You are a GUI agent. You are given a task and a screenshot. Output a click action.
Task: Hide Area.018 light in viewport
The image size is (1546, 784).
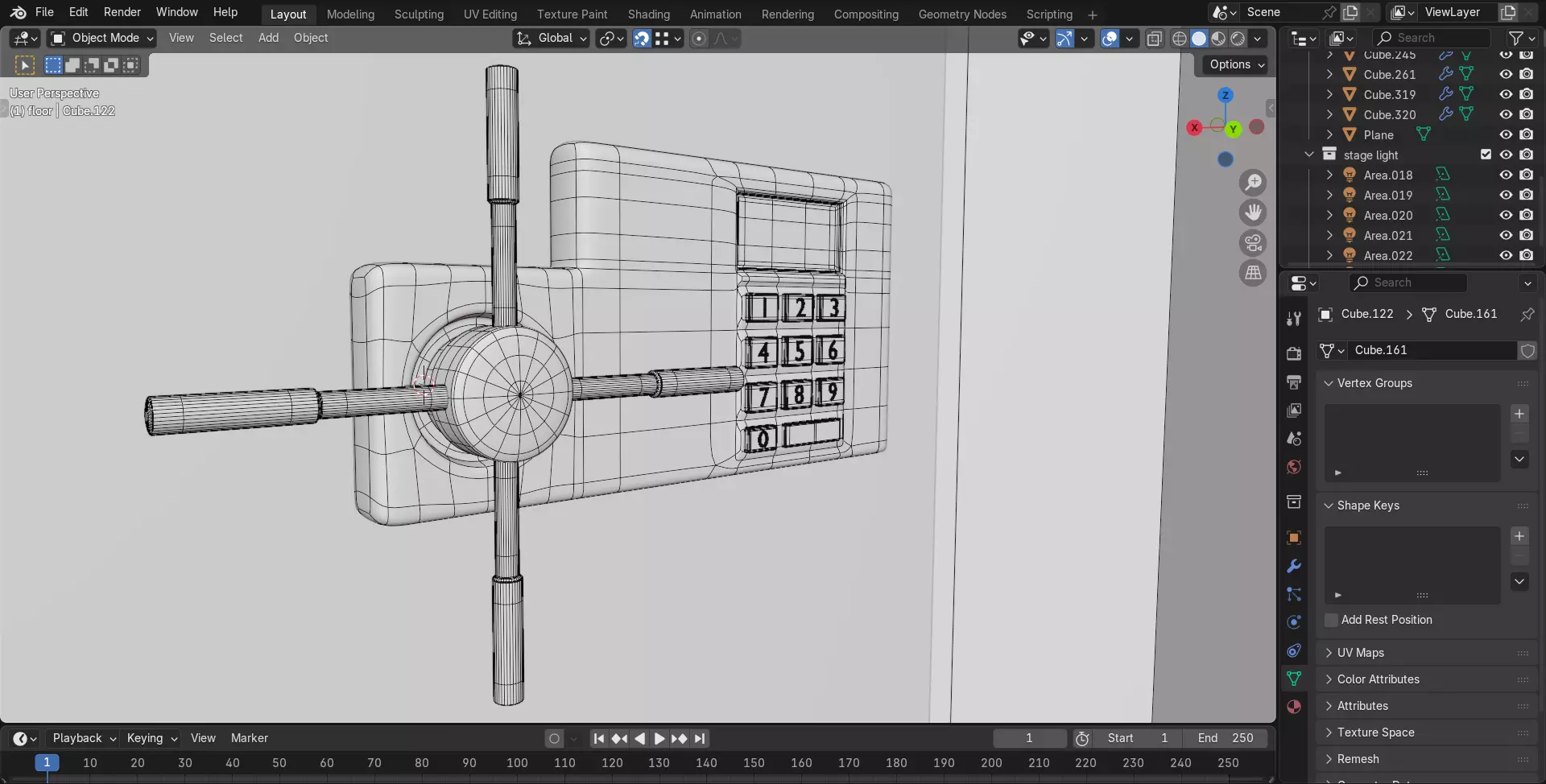click(x=1506, y=175)
